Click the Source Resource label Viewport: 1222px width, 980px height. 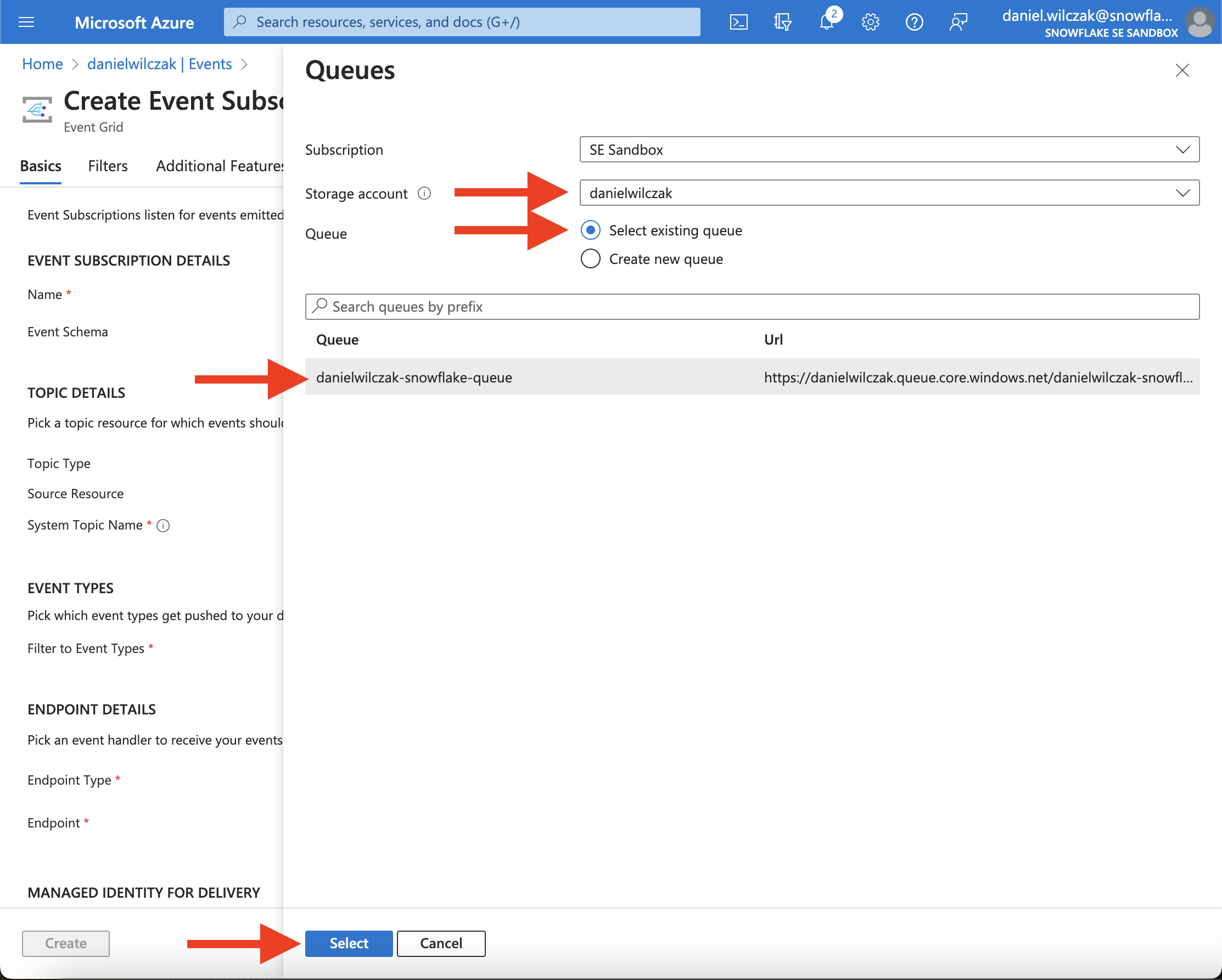tap(75, 494)
